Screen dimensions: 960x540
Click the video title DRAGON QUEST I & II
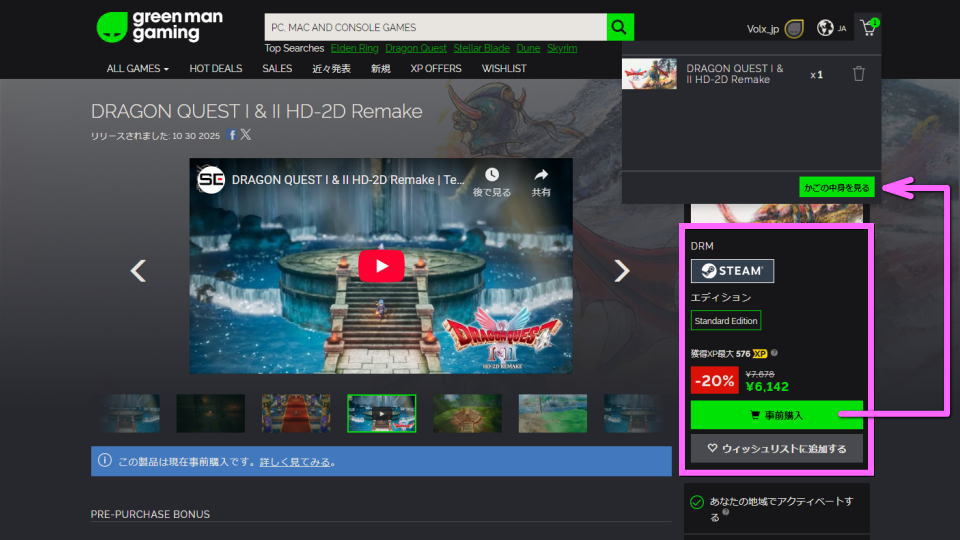click(348, 180)
